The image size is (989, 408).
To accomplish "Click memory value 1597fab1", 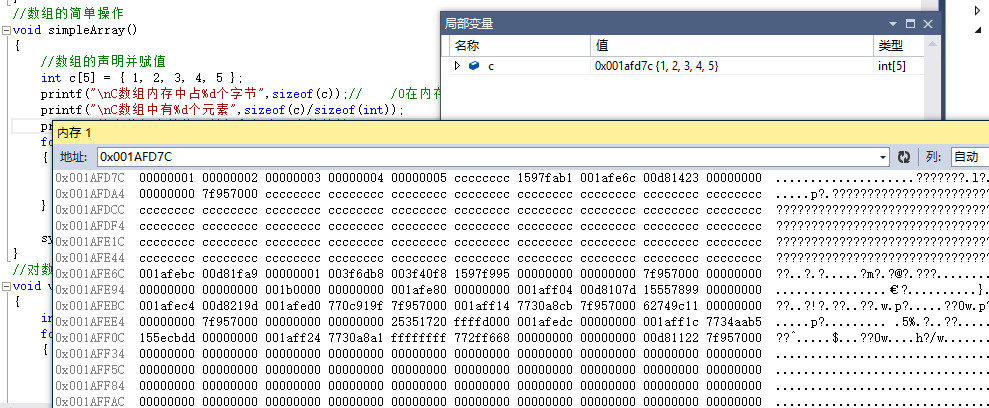I will coord(545,178).
